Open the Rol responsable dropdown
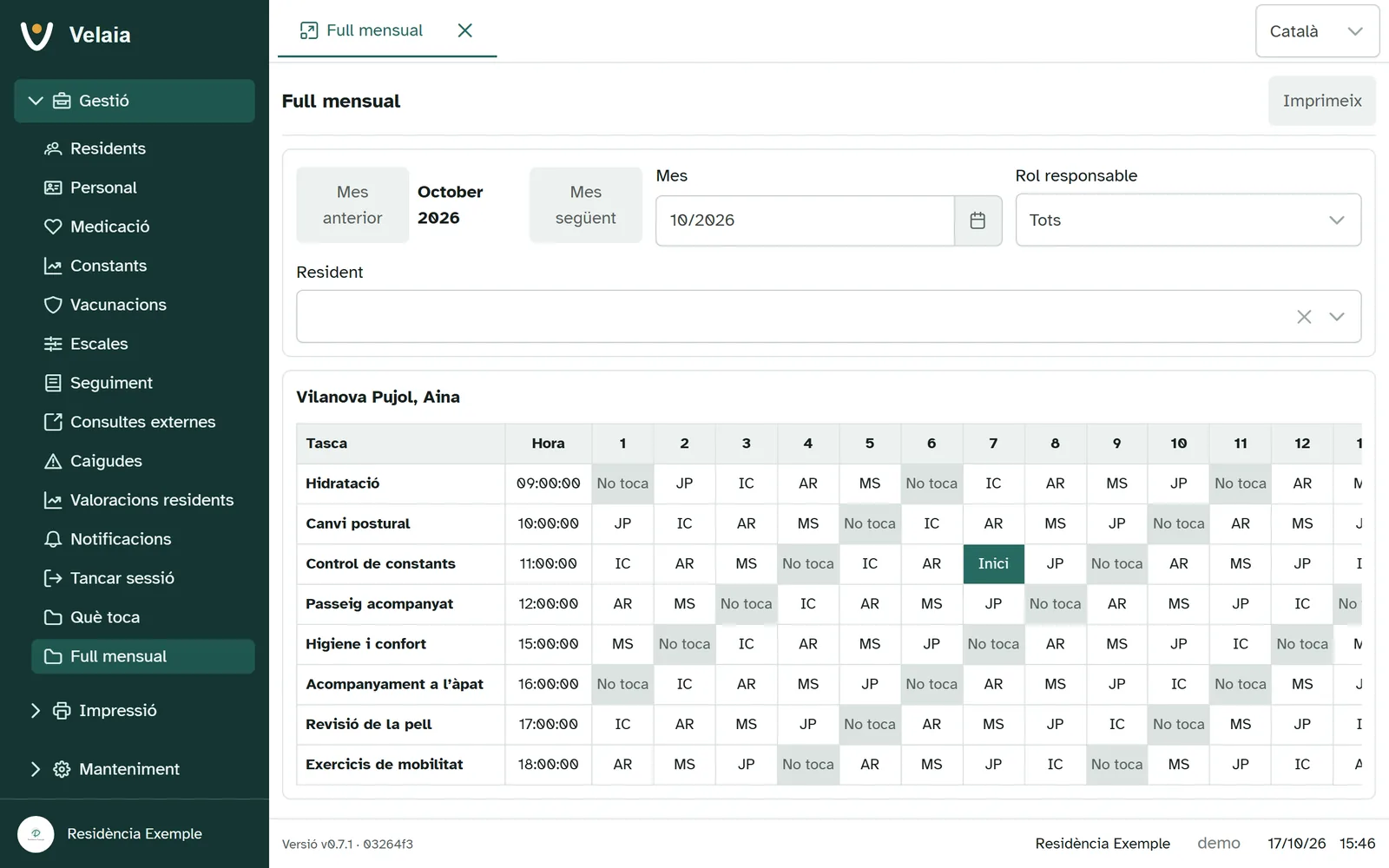 pos(1188,220)
